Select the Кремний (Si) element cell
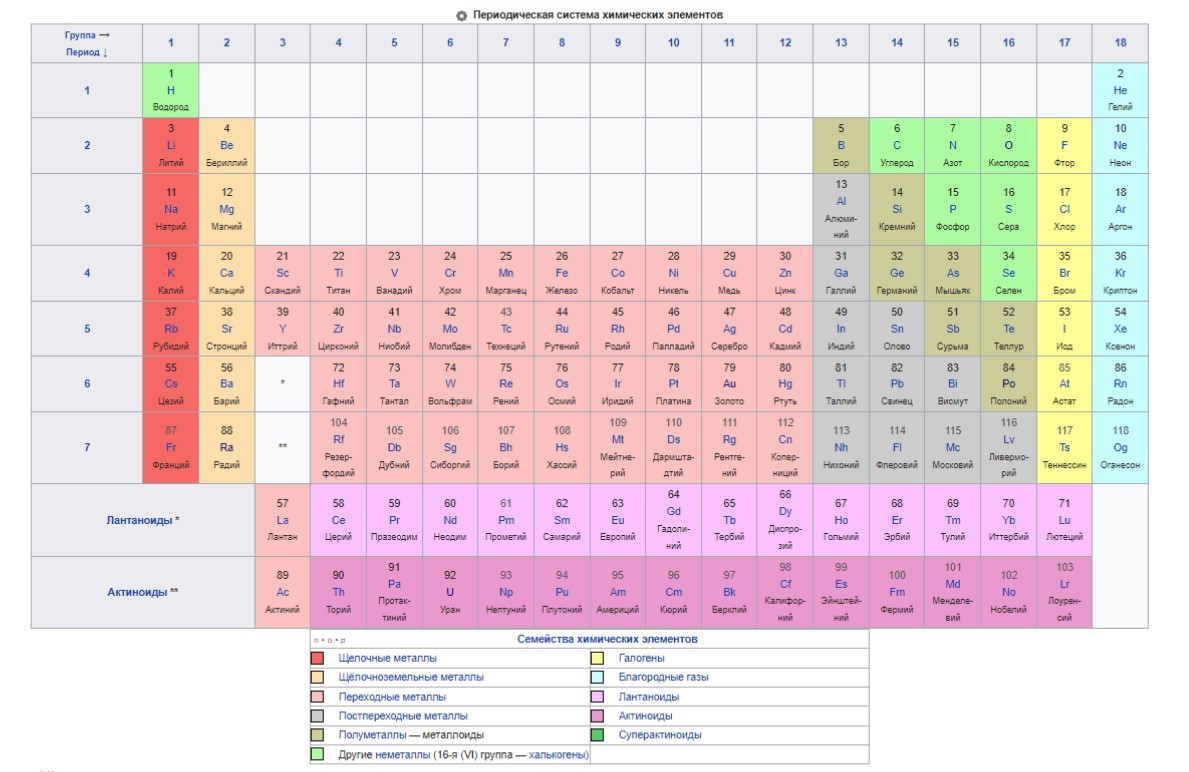1189x772 pixels. coord(897,209)
